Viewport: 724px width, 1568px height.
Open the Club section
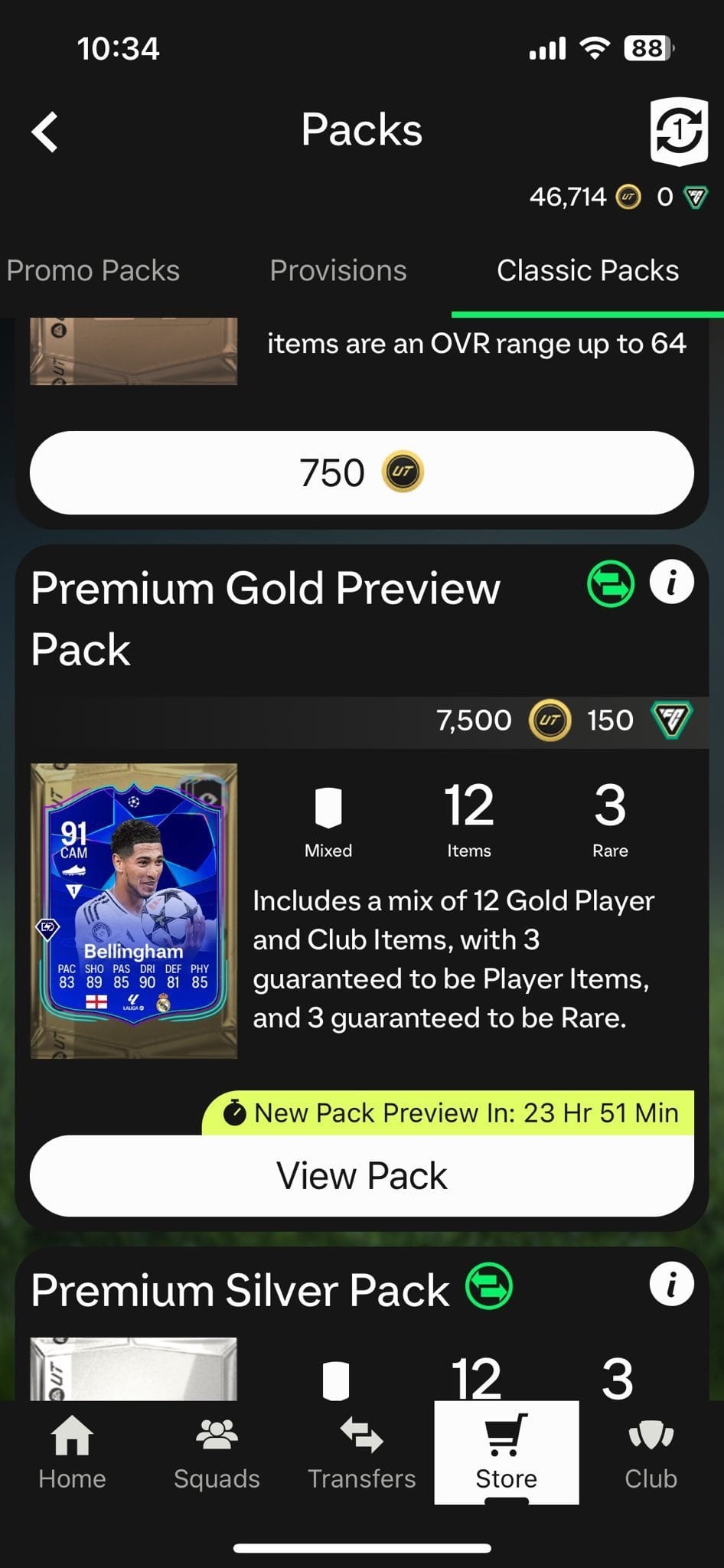(x=651, y=1452)
